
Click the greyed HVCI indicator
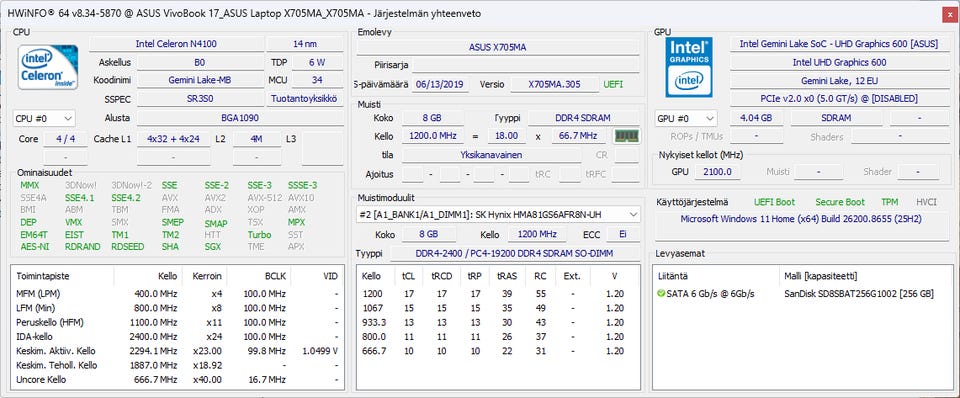click(926, 201)
